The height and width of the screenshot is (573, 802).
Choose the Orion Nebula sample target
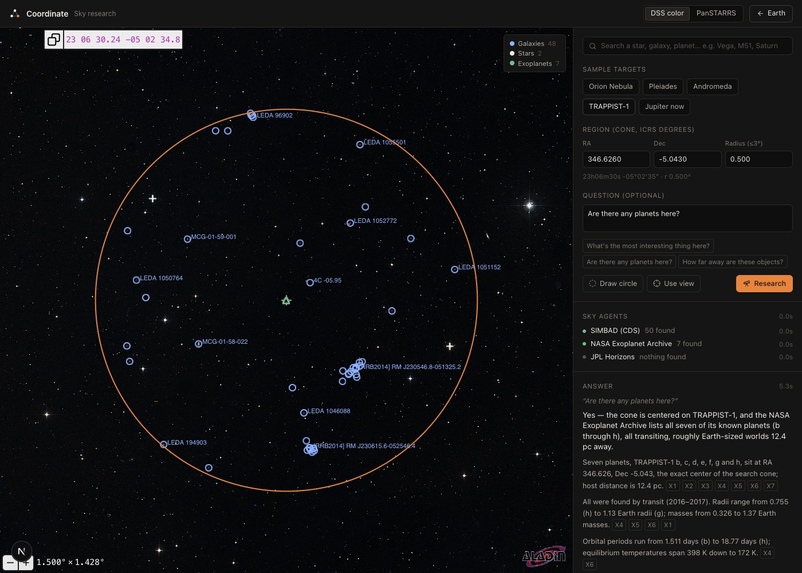(x=610, y=86)
